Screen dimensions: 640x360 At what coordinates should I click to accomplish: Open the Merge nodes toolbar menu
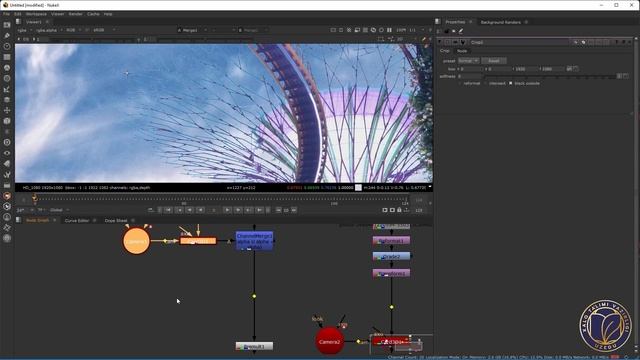(x=7, y=100)
